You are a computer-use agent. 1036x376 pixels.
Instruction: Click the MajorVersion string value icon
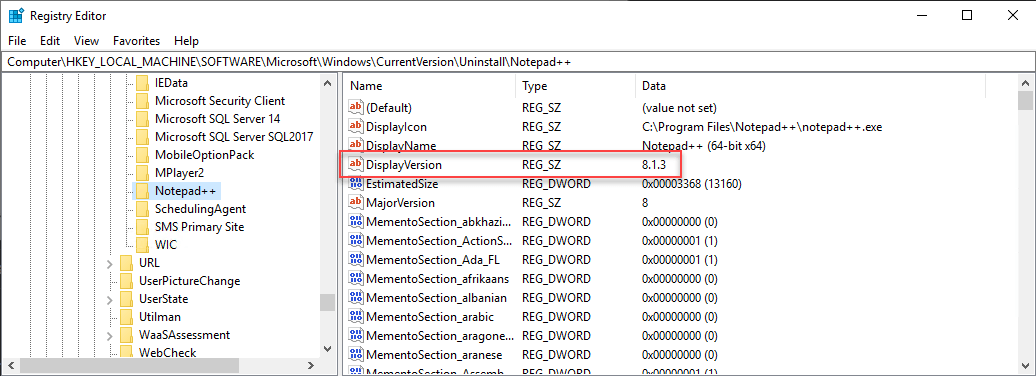(356, 202)
